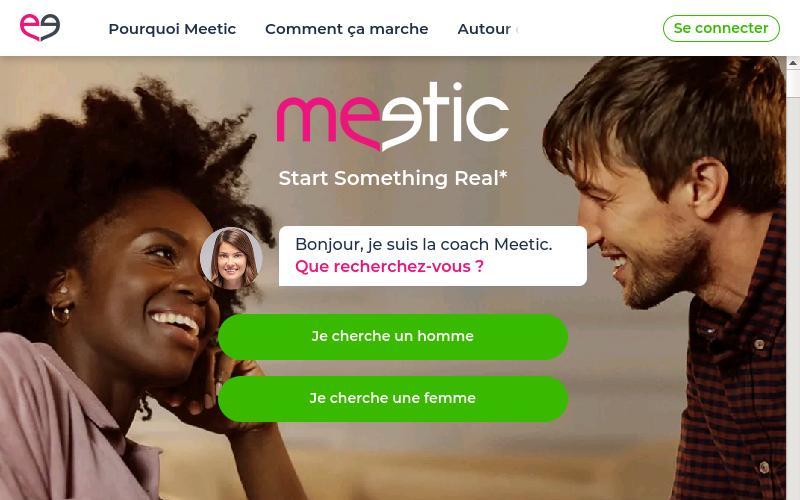Screen dimensions: 800x500
Task: Select the truncated Autour nav item
Action: pos(487,29)
